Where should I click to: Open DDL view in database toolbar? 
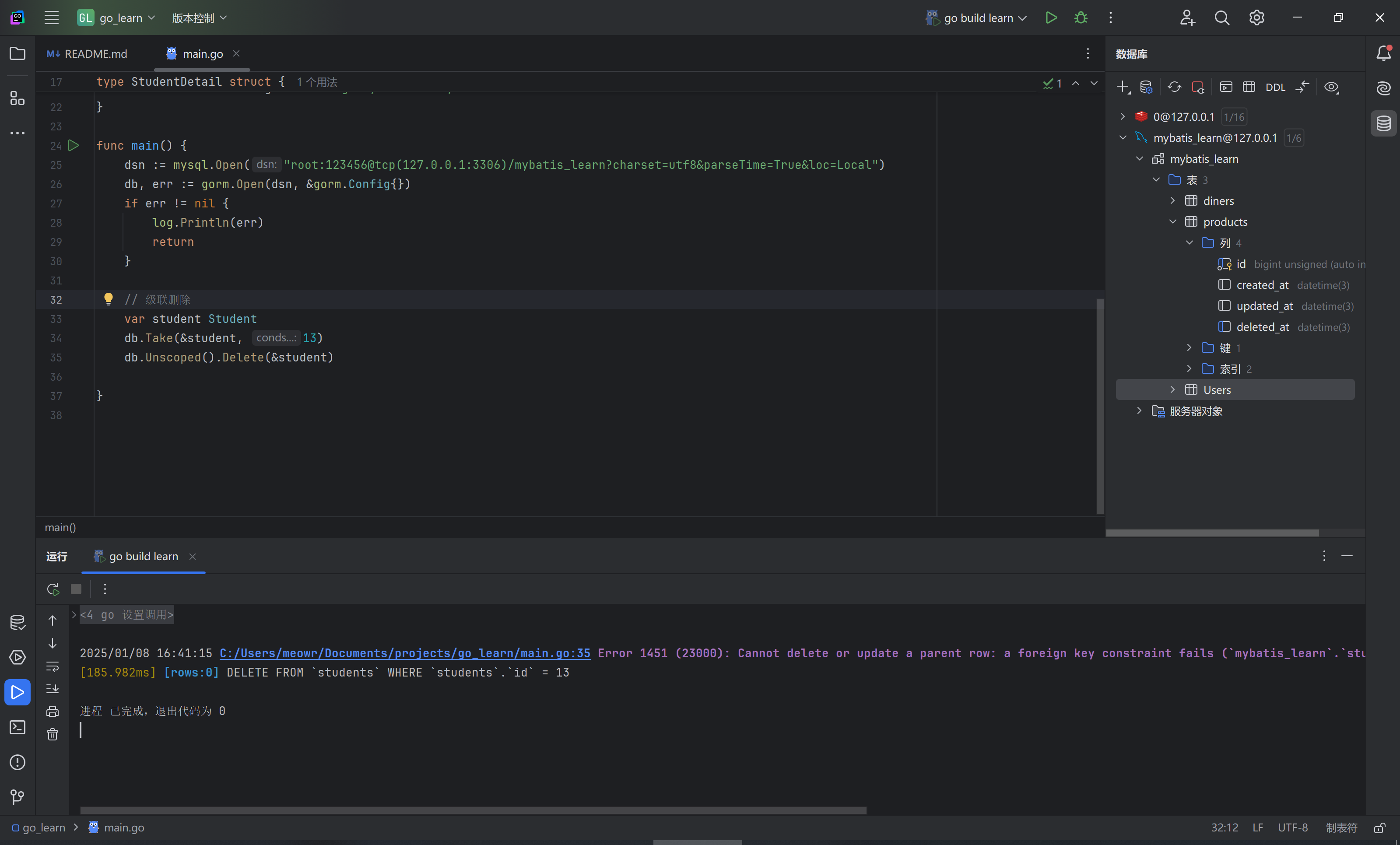pyautogui.click(x=1275, y=87)
